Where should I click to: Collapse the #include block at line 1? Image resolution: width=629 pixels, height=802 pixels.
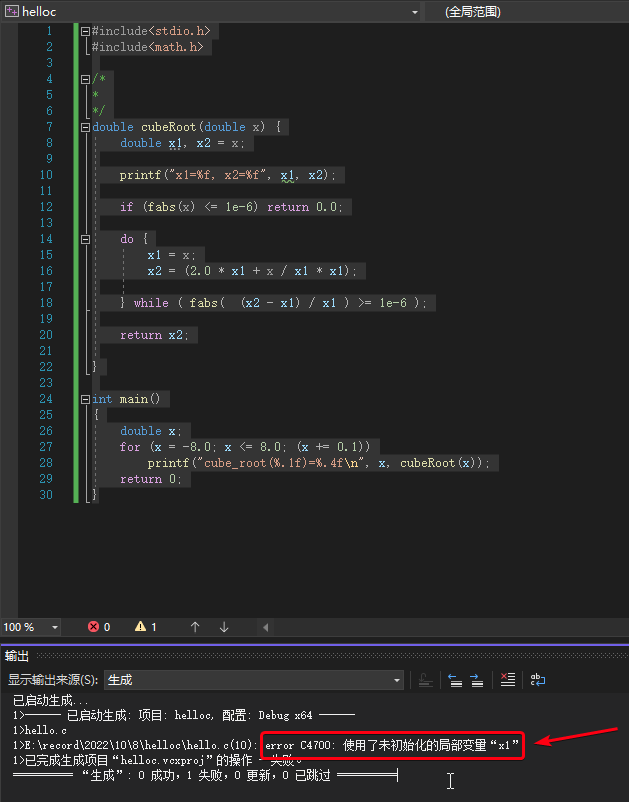point(85,32)
